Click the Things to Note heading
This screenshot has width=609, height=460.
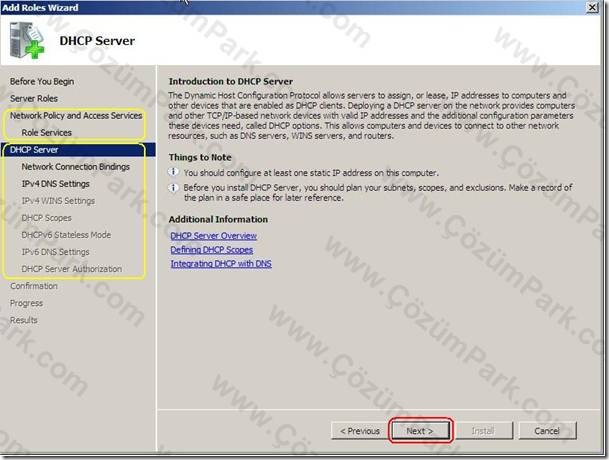pyautogui.click(x=200, y=157)
